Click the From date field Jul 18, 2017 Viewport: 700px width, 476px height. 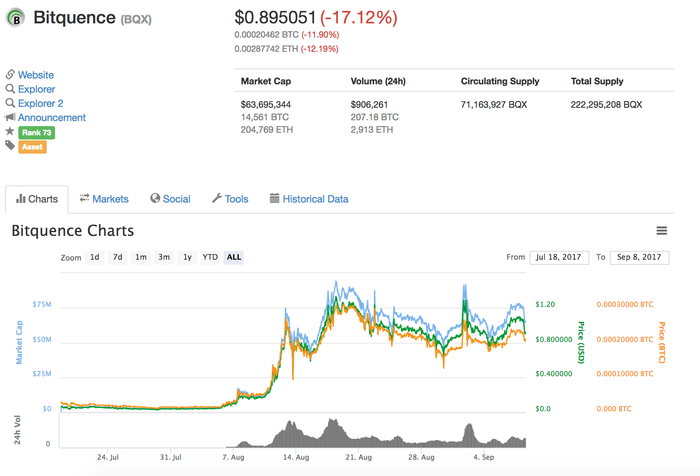(x=559, y=258)
